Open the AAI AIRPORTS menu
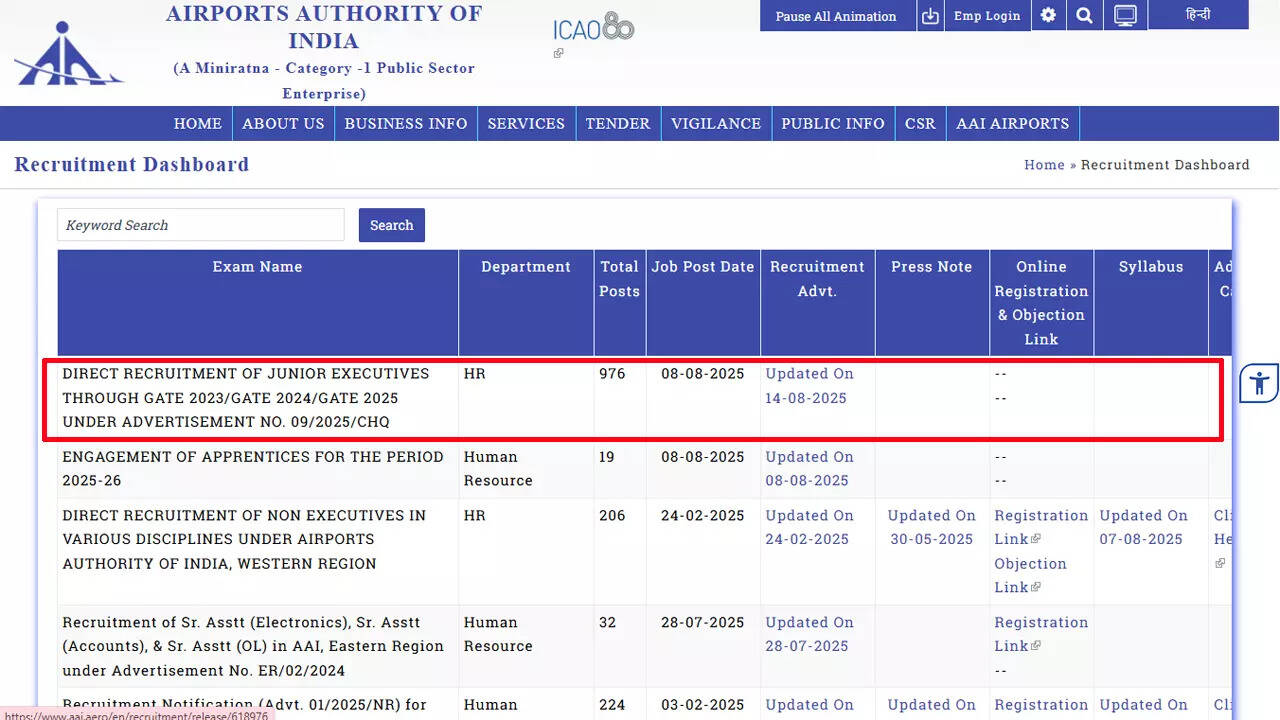This screenshot has width=1280, height=720. [1012, 124]
